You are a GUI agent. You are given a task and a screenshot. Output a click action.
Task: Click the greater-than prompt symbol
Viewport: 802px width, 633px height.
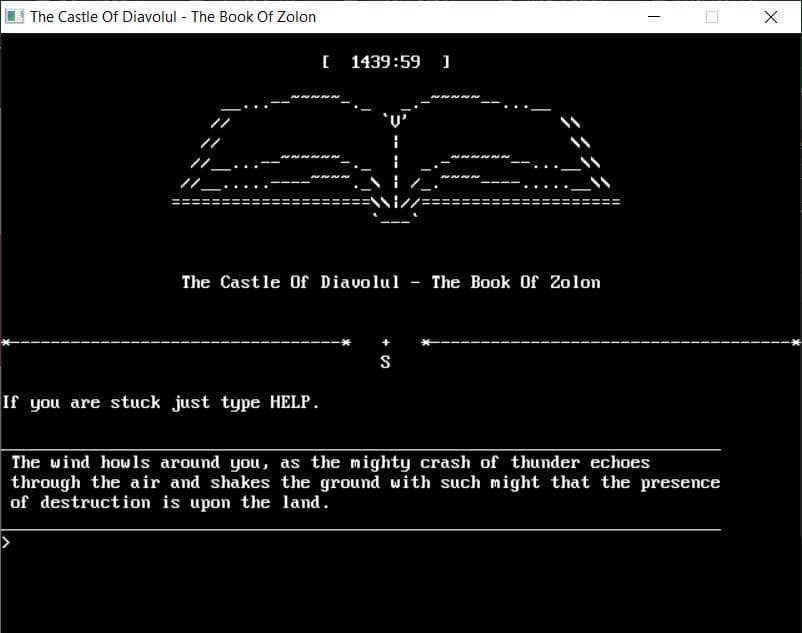point(6,542)
